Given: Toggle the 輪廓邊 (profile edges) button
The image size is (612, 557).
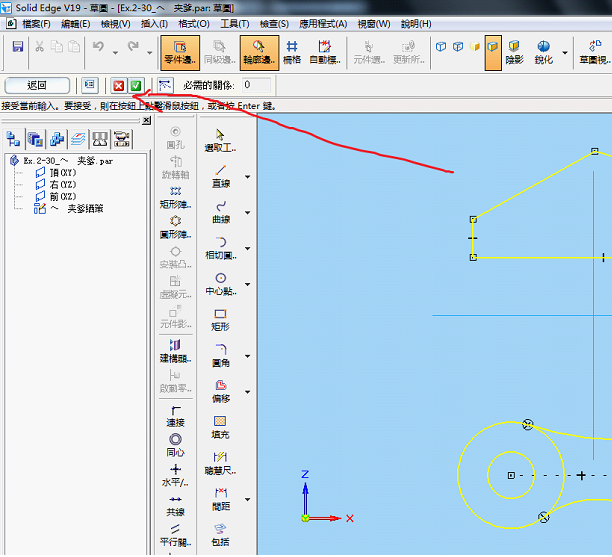Looking at the screenshot, I should (259, 53).
